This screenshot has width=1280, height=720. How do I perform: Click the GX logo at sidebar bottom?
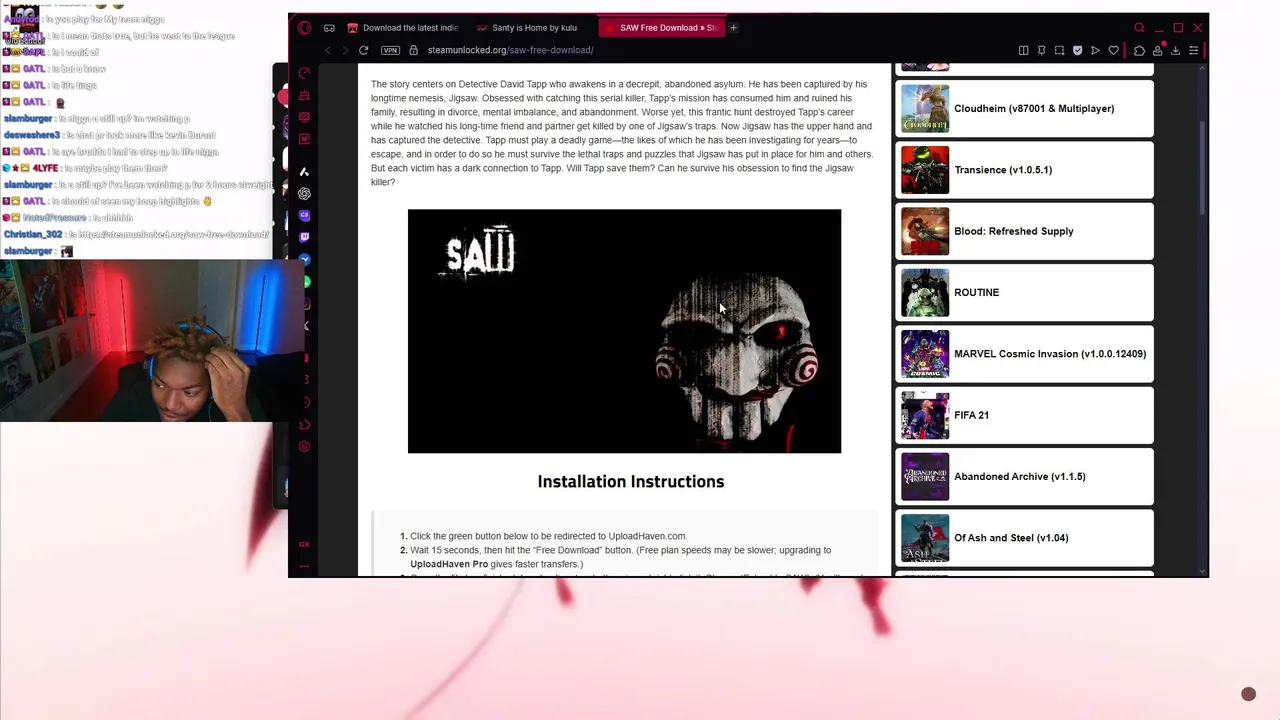[x=304, y=544]
